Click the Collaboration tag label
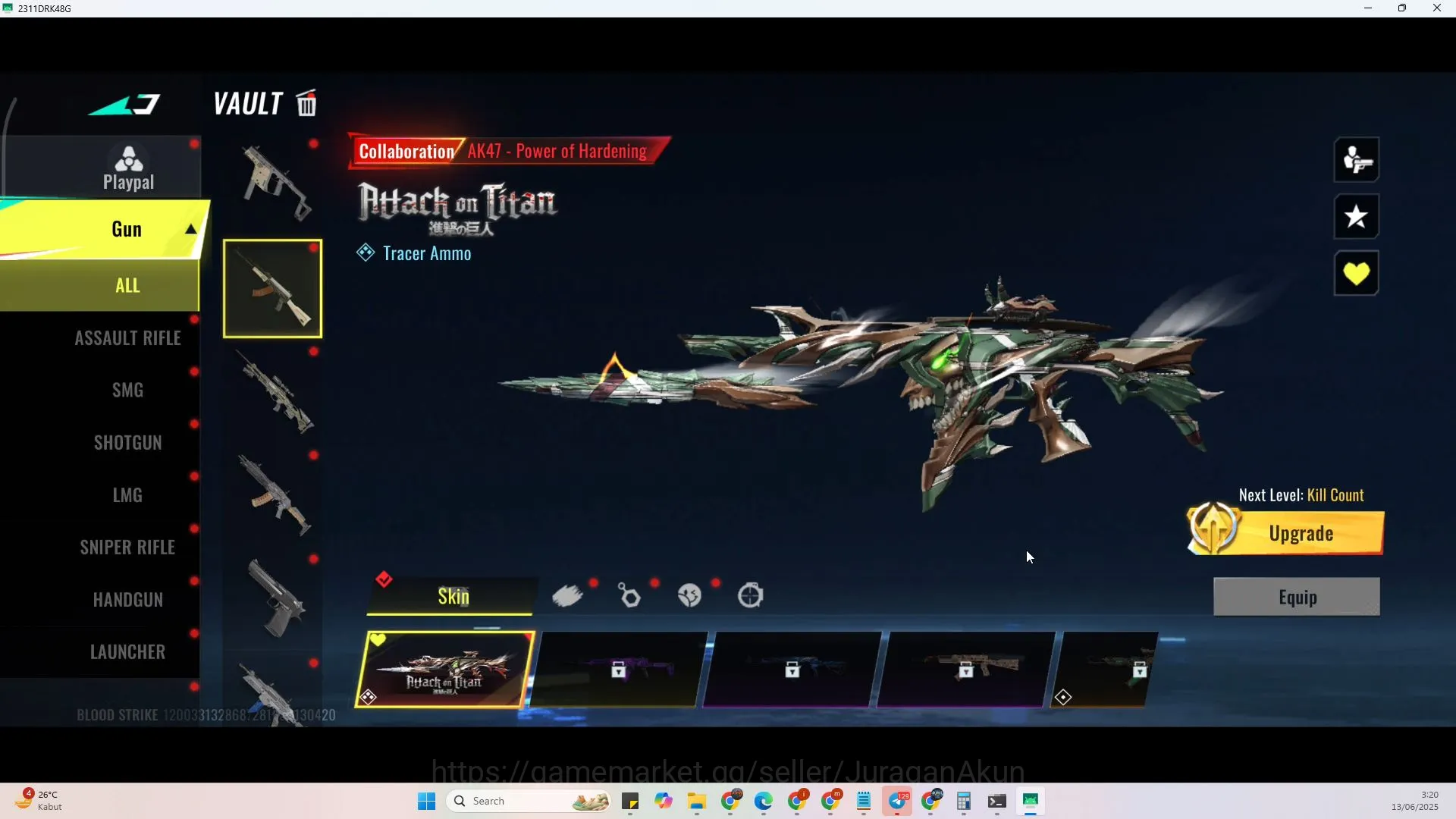1456x819 pixels. point(406,151)
